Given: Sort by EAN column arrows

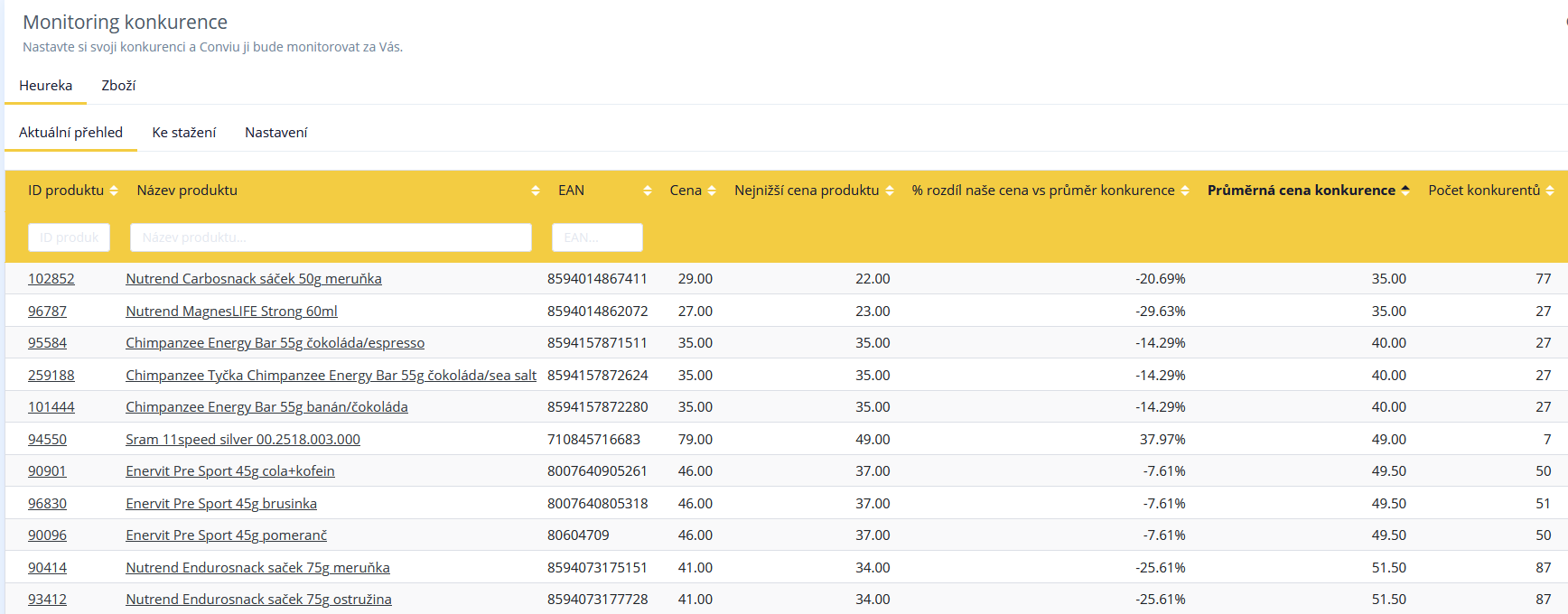Looking at the screenshot, I should 648,191.
